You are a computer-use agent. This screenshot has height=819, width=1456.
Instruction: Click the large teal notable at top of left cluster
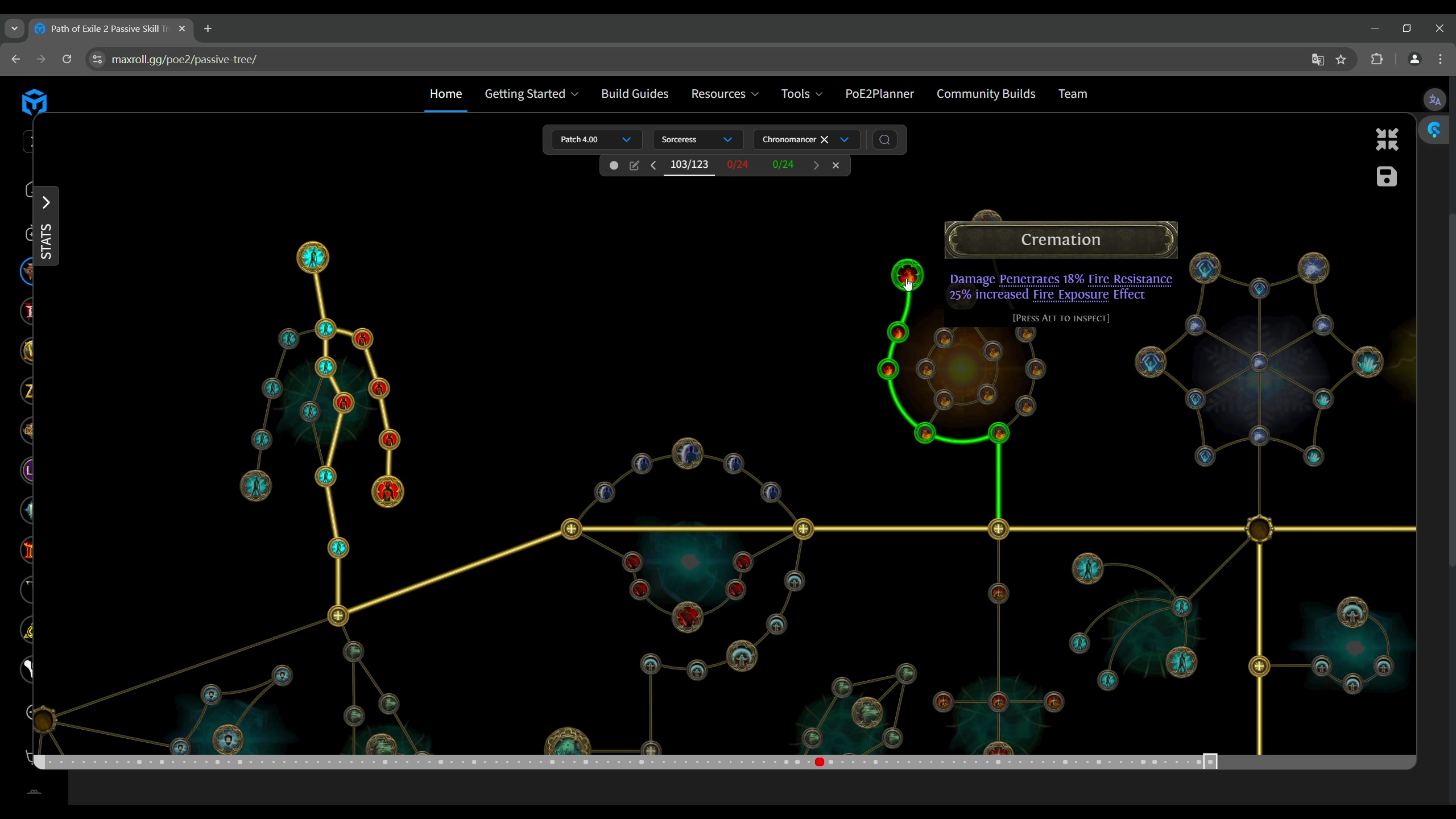click(x=313, y=258)
